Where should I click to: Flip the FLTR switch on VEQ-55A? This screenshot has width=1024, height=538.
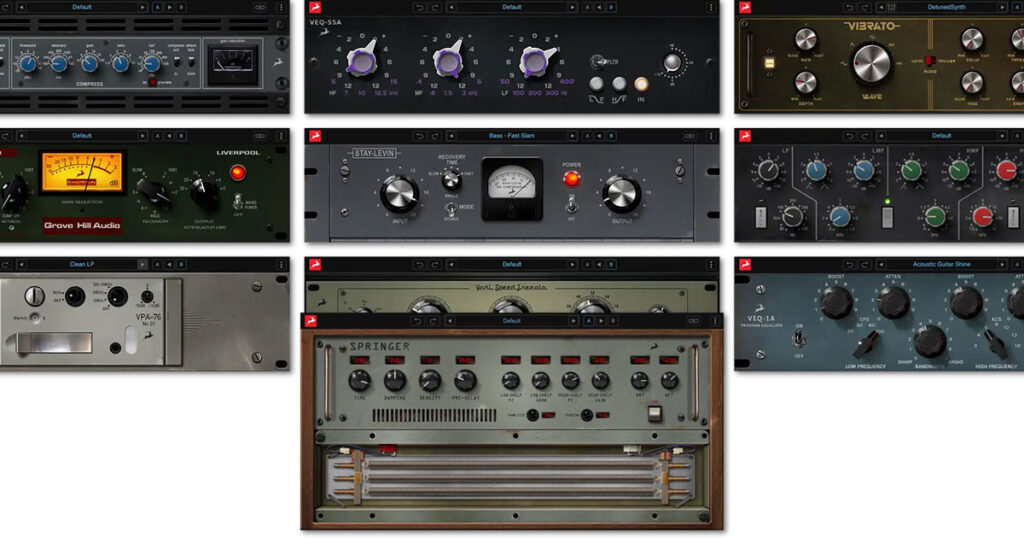[x=598, y=62]
